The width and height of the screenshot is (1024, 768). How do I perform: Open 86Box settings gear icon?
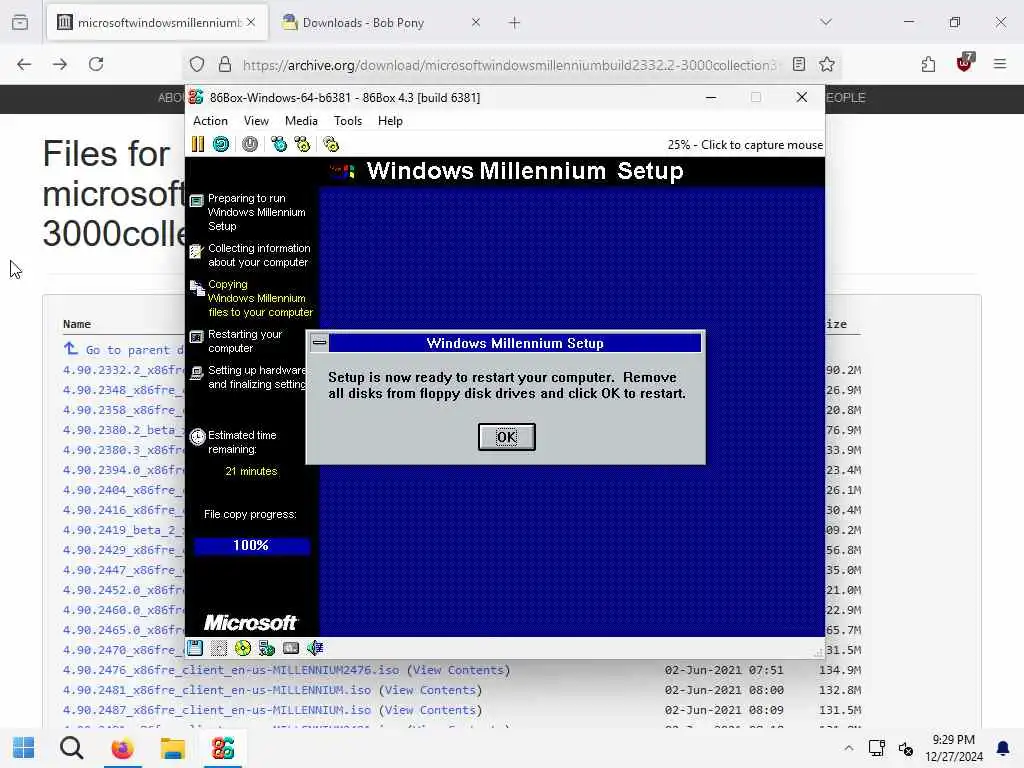[331, 144]
